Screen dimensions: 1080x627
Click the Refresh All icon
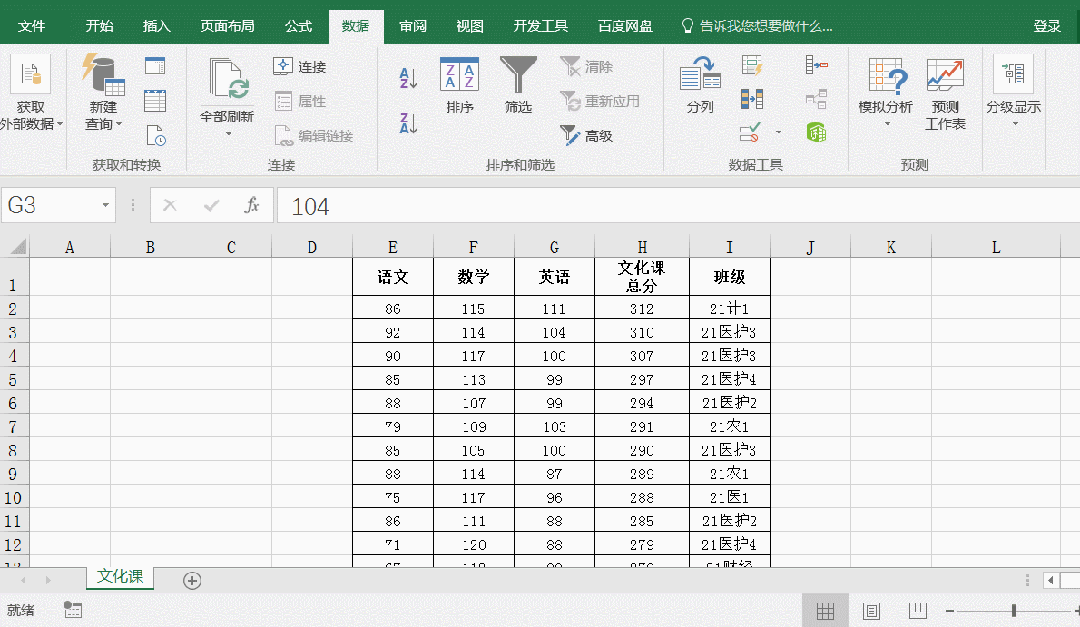click(227, 79)
